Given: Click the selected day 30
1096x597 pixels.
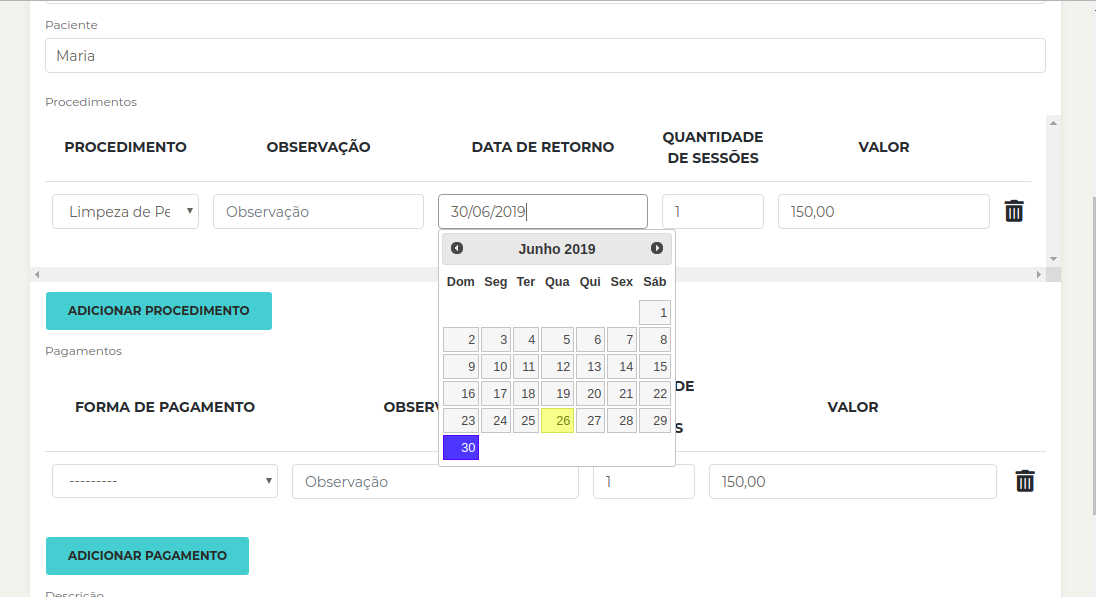Looking at the screenshot, I should (461, 447).
